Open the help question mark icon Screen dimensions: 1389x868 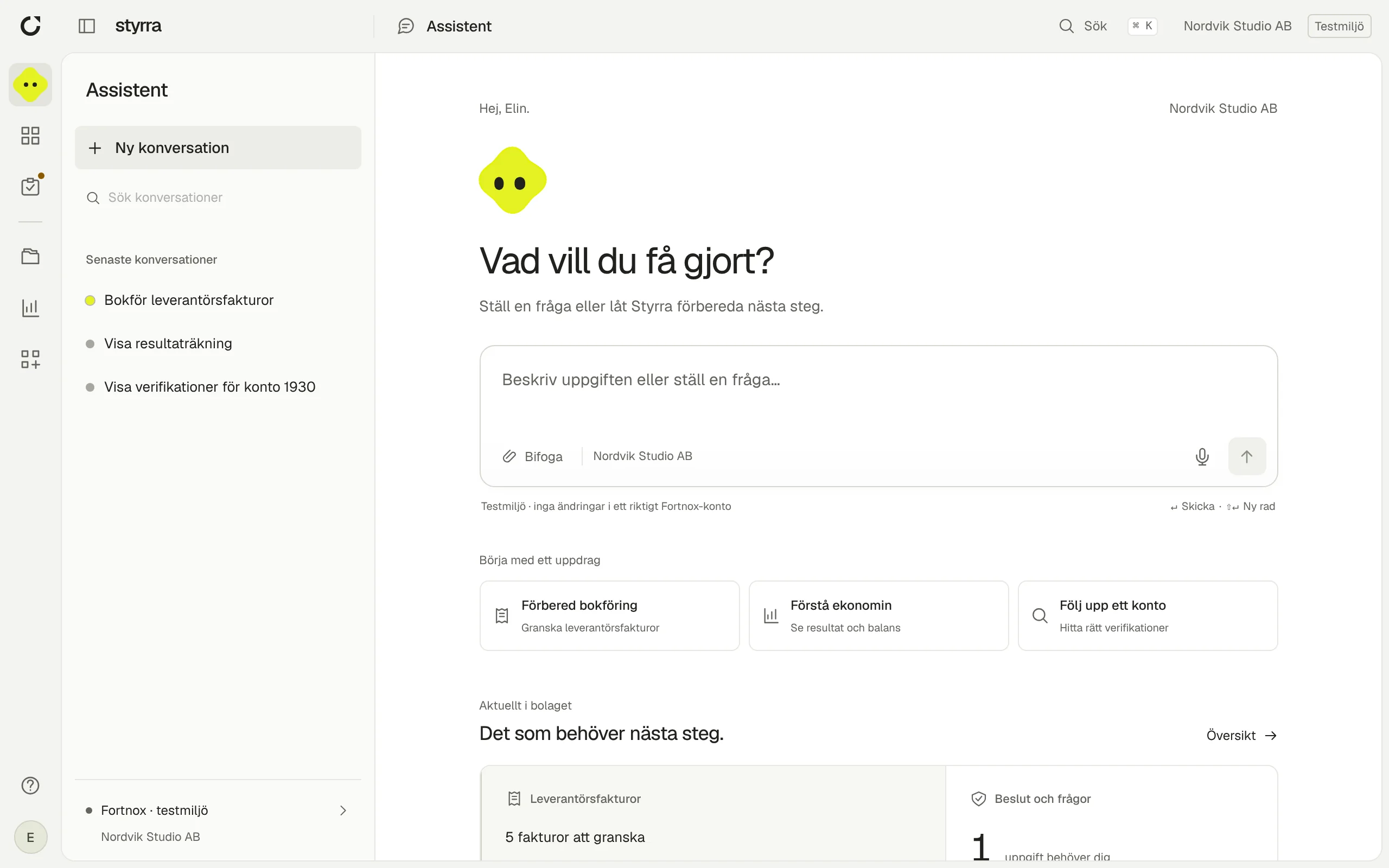(30, 786)
